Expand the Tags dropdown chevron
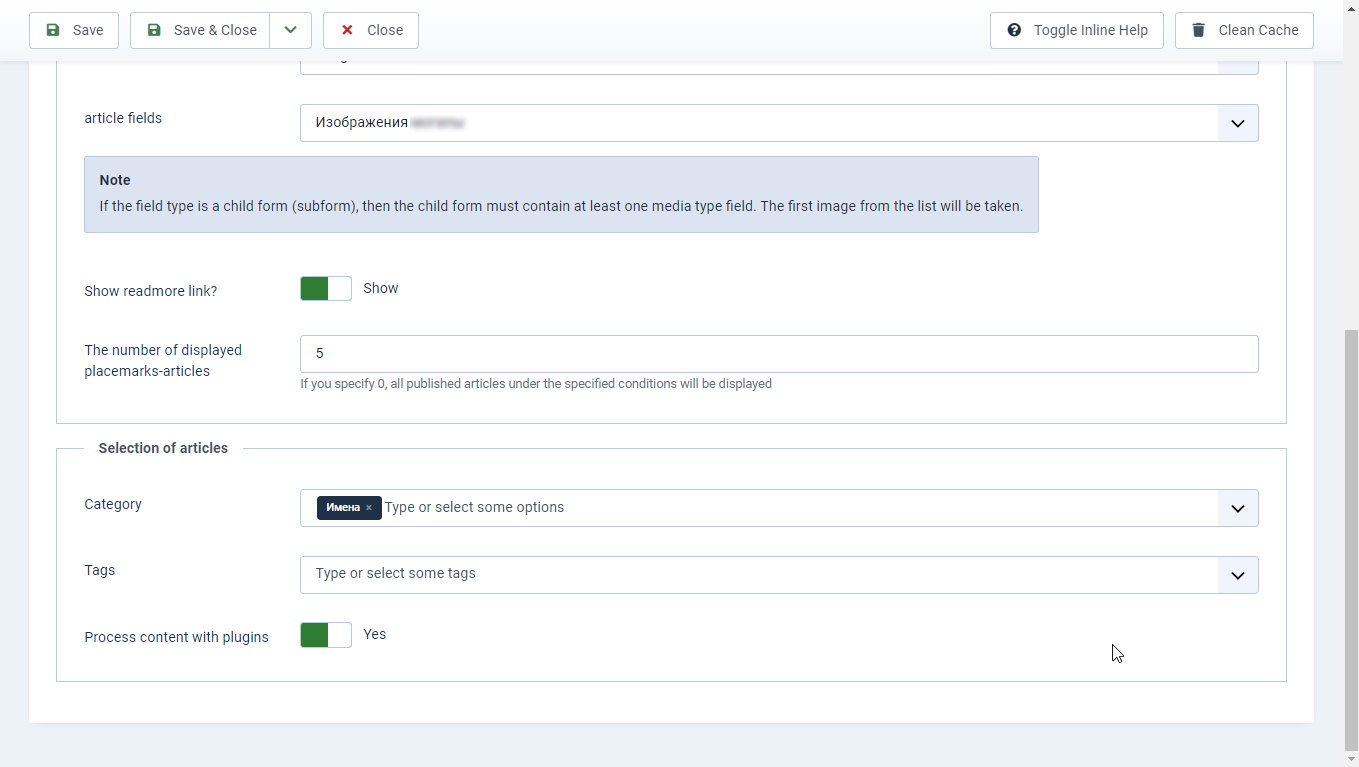 click(x=1238, y=575)
